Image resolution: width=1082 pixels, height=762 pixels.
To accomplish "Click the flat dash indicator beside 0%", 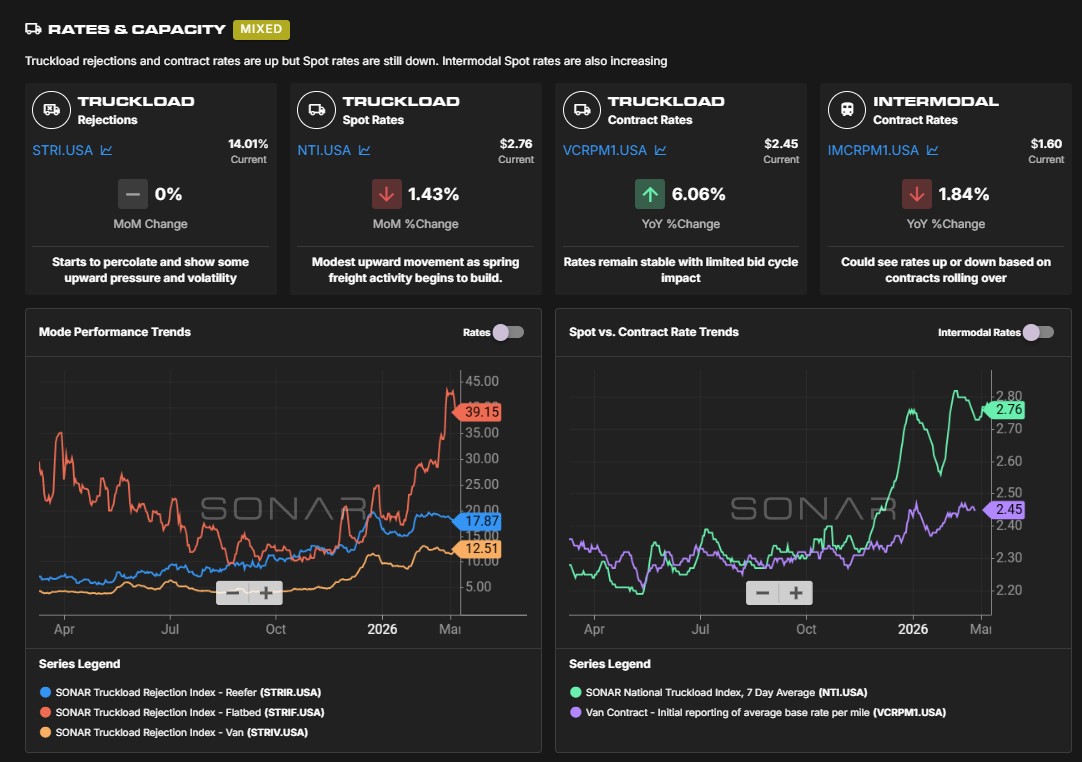I will (132, 194).
